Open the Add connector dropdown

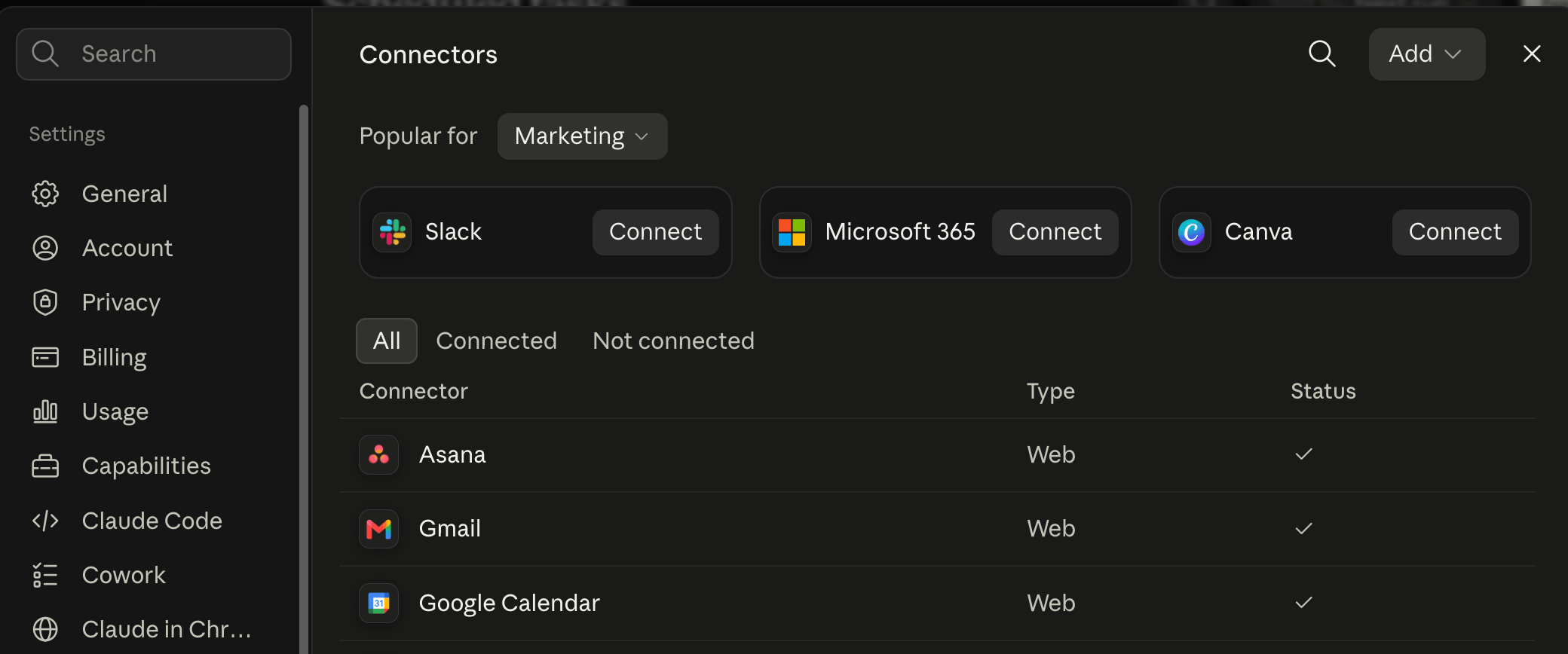tap(1427, 54)
